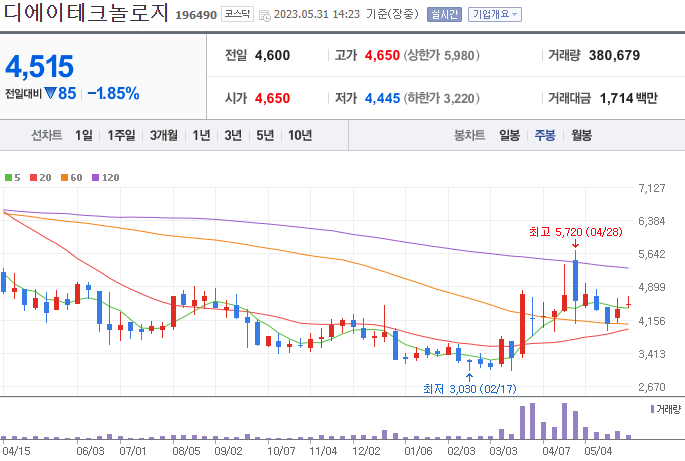The height and width of the screenshot is (461, 685).
Task: Click the 4,899 y-axis label
Action: pos(651,287)
